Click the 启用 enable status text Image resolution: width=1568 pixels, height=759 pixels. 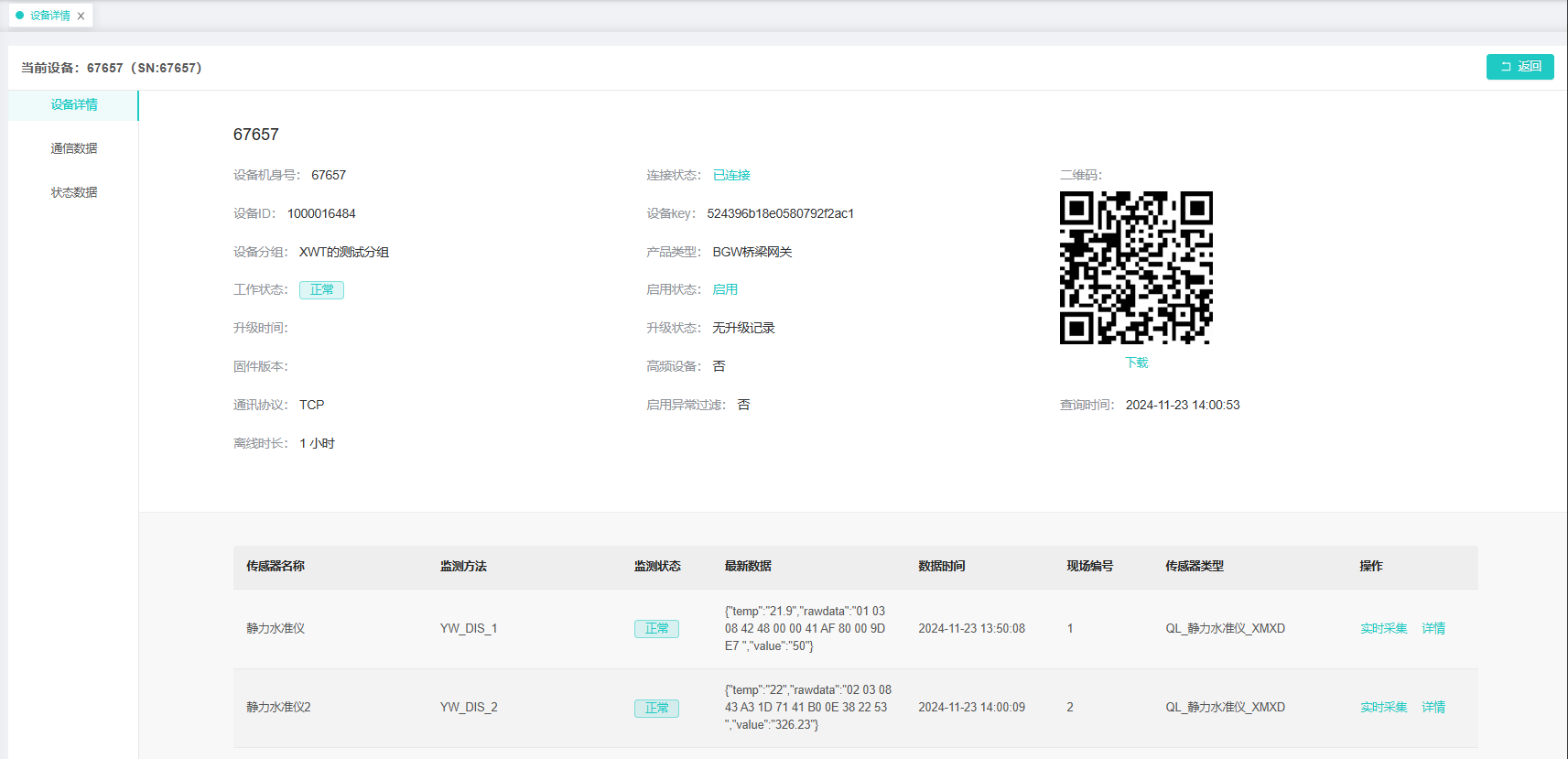[725, 289]
